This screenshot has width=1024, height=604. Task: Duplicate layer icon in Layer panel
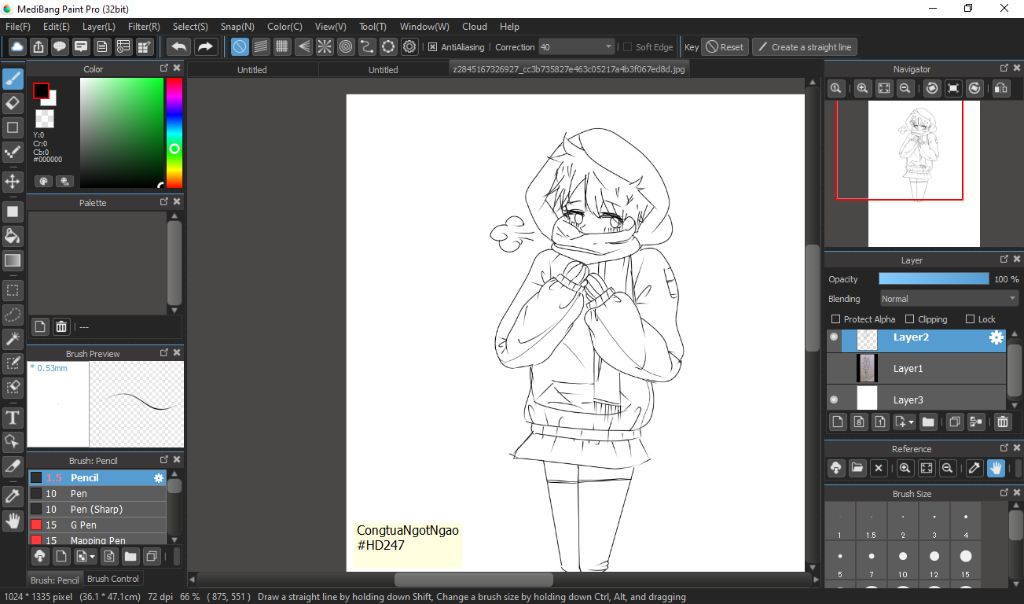(x=954, y=422)
